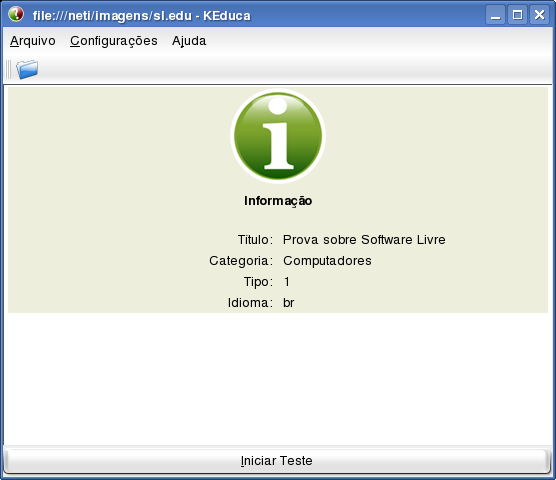
Task: Open the Ajuda menu
Action: (x=189, y=41)
